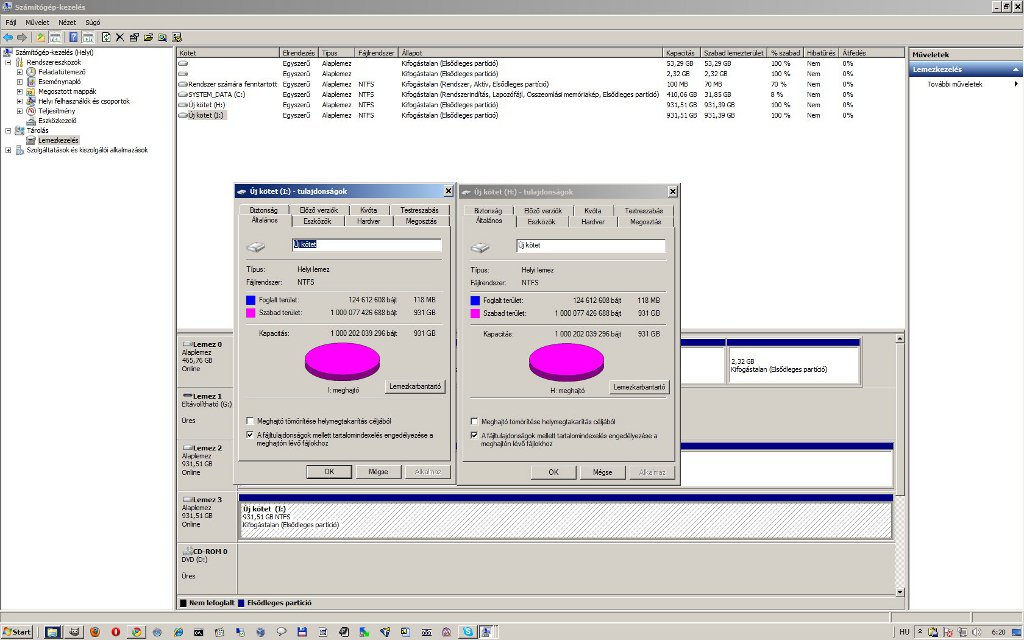
Task: Click the Opera icon in the taskbar
Action: coord(116,632)
